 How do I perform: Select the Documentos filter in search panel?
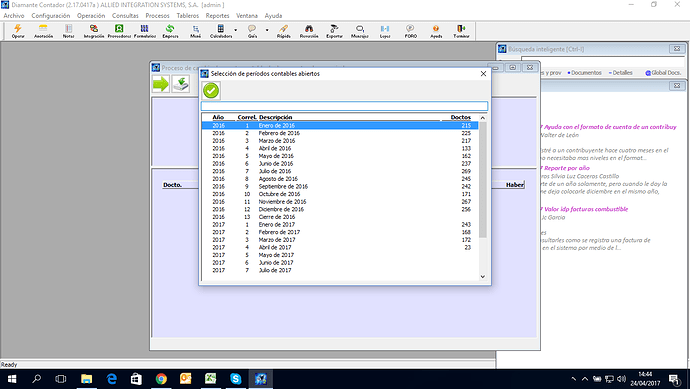pos(584,73)
